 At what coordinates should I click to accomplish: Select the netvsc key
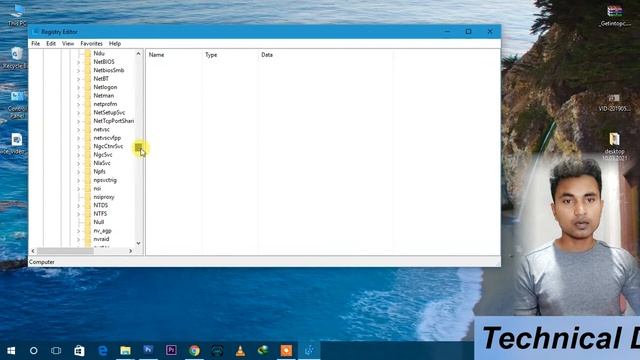click(101, 129)
